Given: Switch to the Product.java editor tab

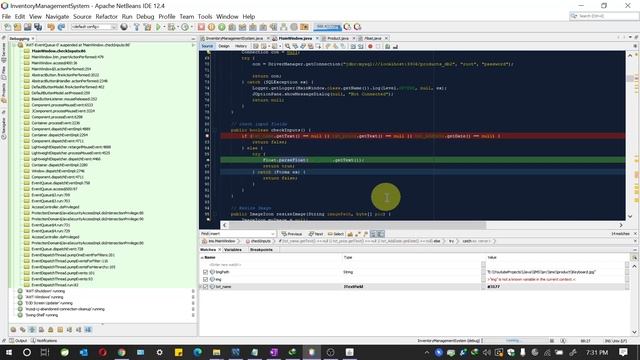Looking at the screenshot, I should [338, 38].
